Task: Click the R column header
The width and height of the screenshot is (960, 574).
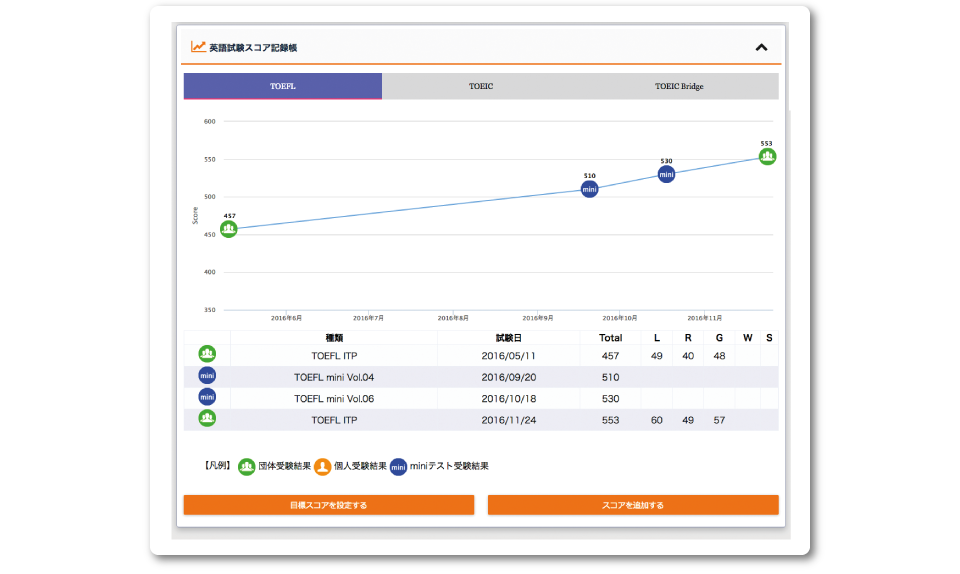Action: 688,338
